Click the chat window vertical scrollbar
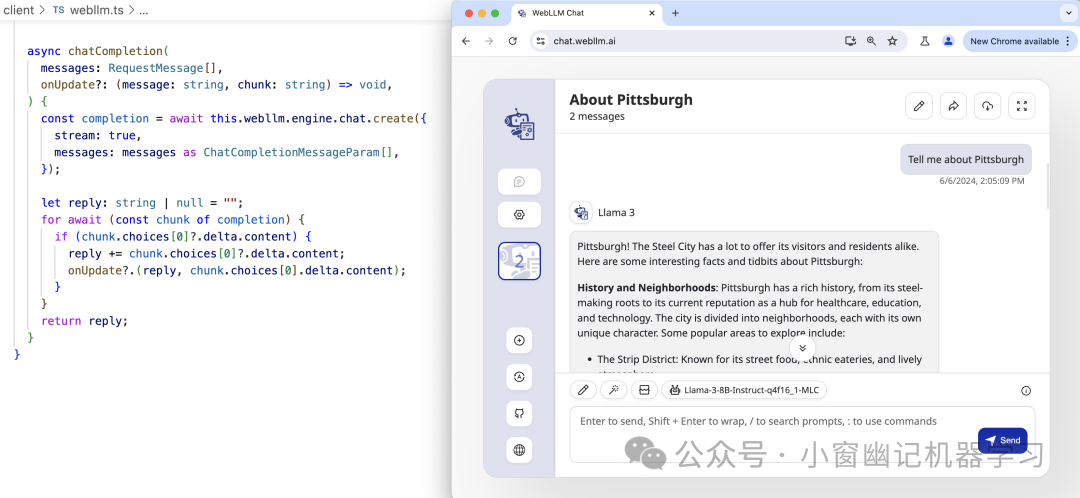Viewport: 1080px width, 498px height. [x=1047, y=185]
